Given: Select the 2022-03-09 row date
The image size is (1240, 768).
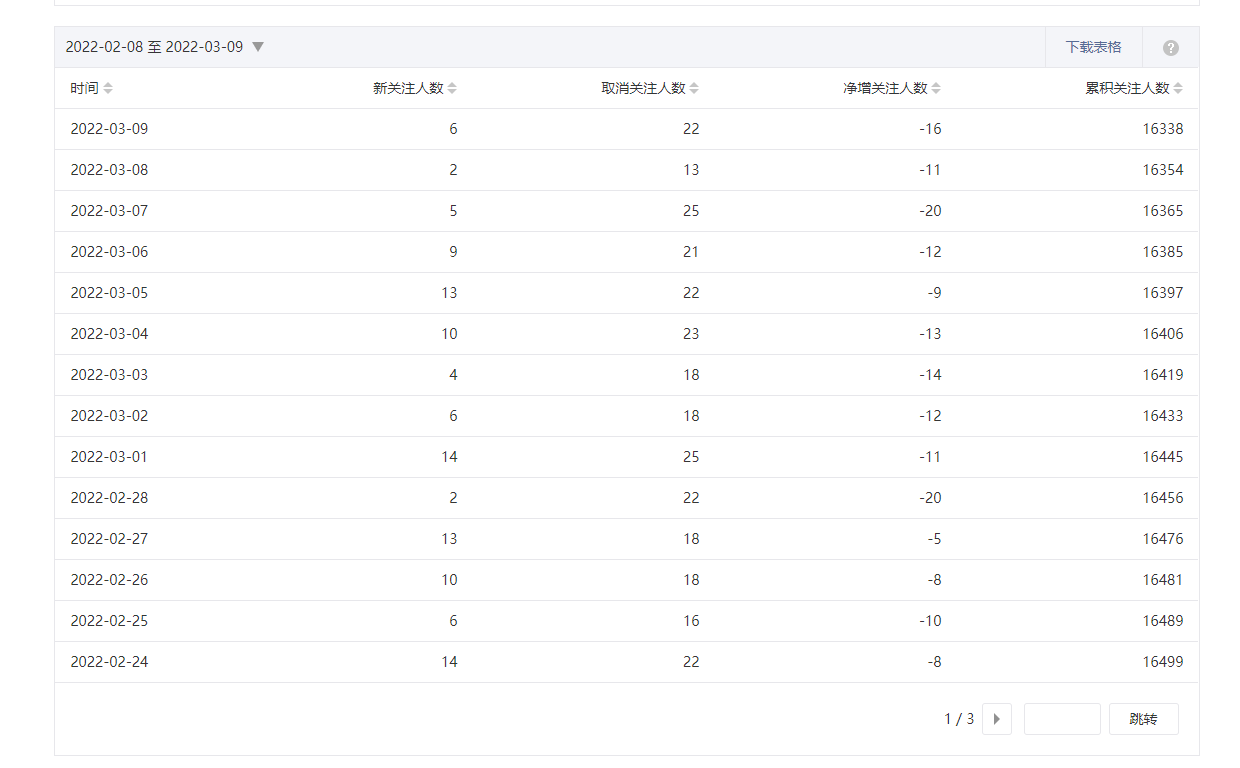Looking at the screenshot, I should (x=109, y=129).
